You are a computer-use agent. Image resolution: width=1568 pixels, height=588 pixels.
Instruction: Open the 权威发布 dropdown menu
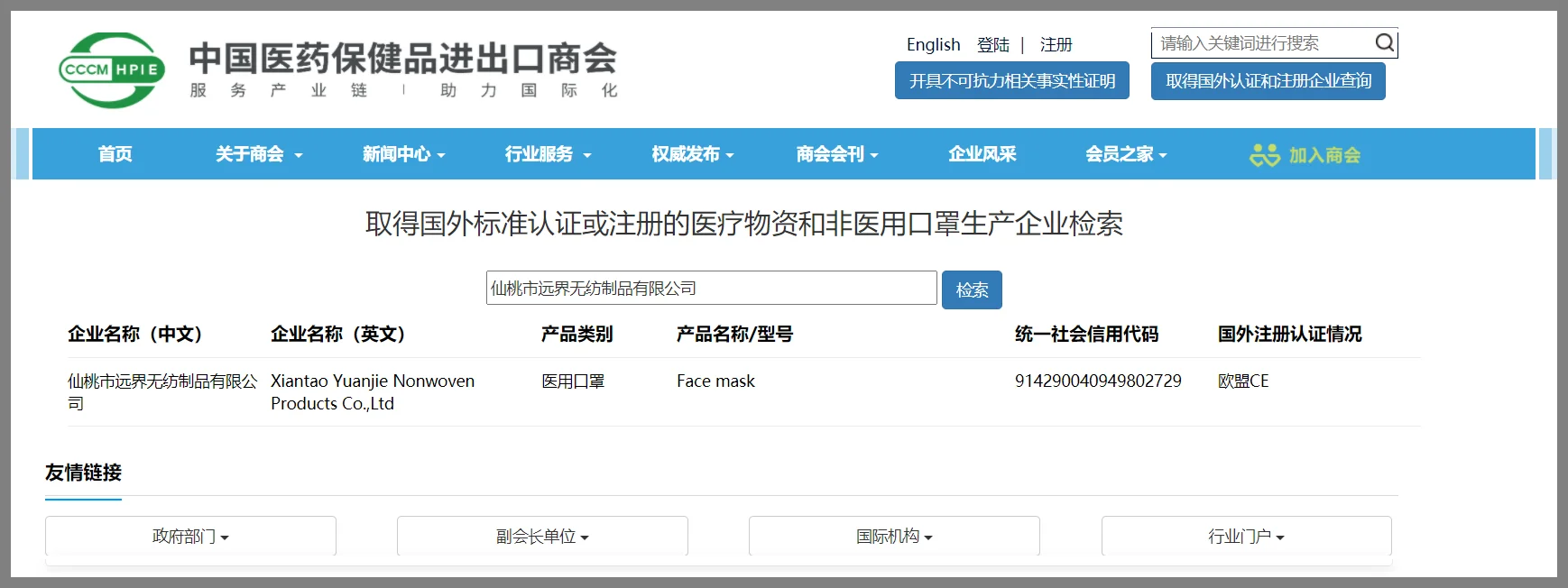[x=692, y=154]
